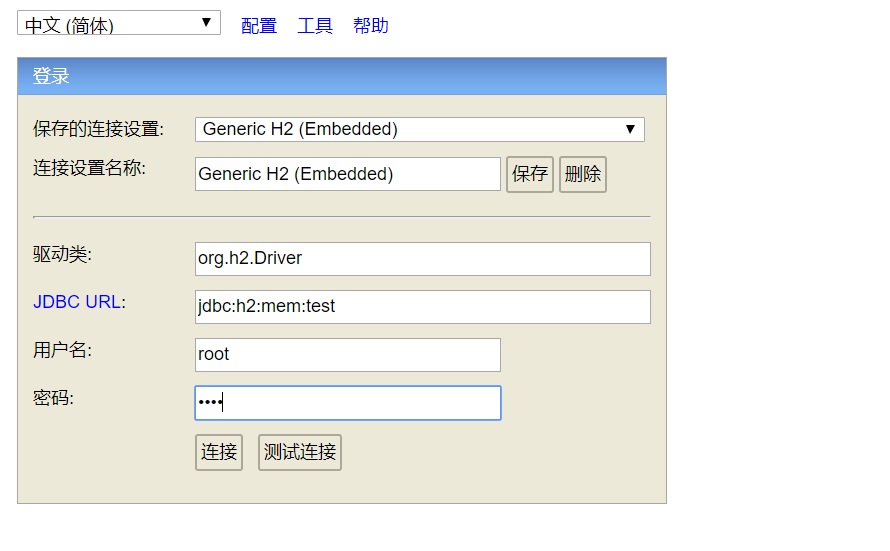Open the 工具 link
Screen dimensions: 890x551
(315, 26)
